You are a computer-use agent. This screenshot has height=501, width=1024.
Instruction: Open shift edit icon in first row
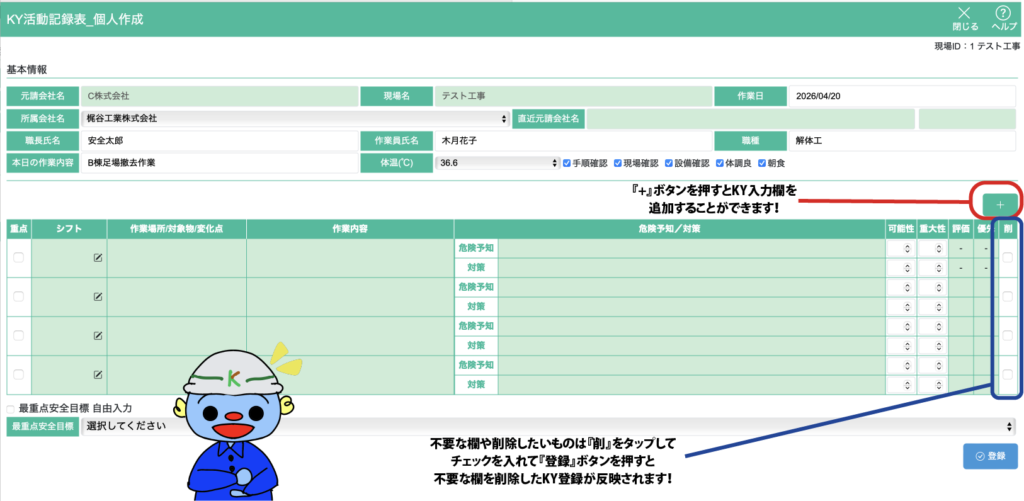(x=98, y=258)
